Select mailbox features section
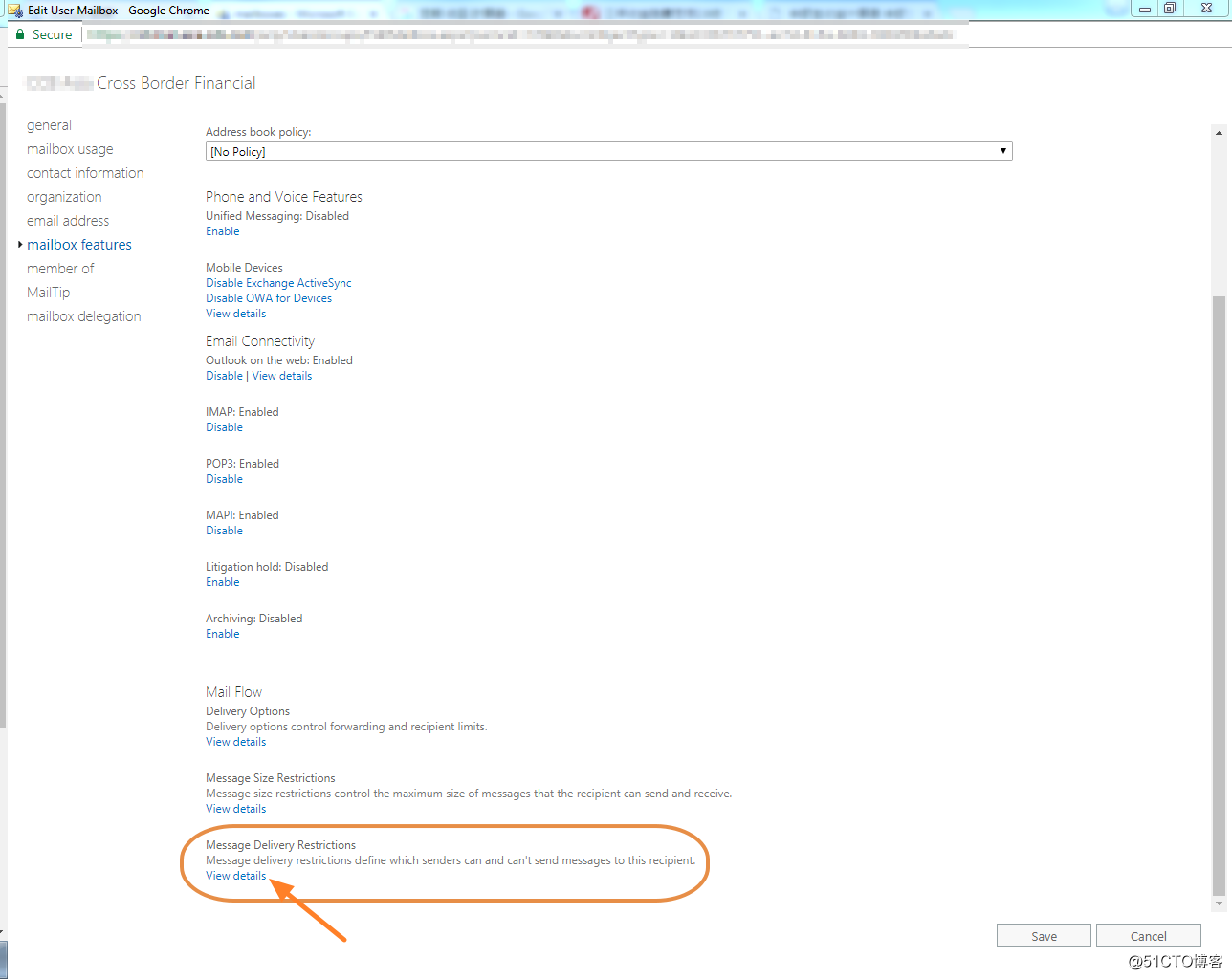This screenshot has height=979, width=1232. [79, 245]
